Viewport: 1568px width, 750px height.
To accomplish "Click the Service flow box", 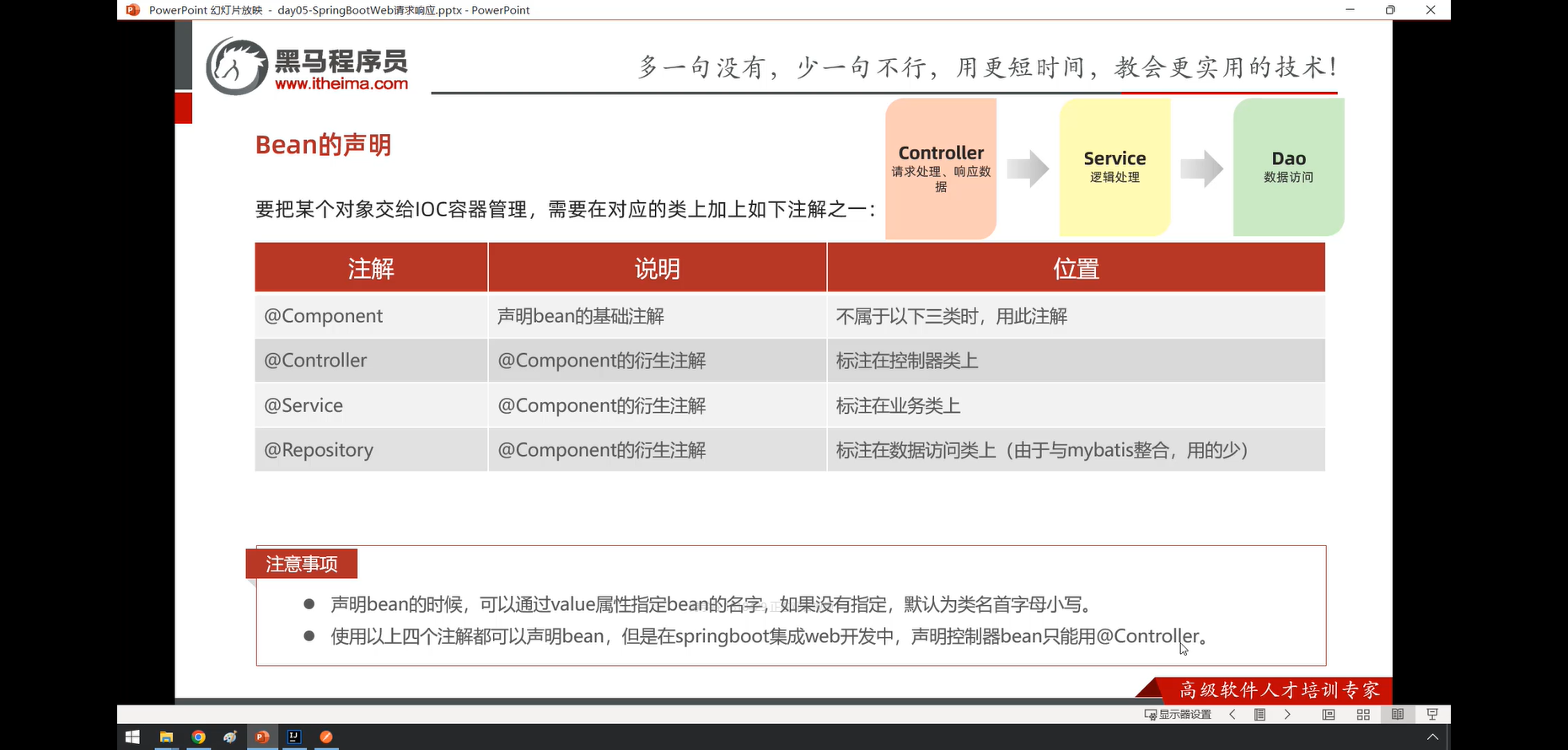I will pos(1114,167).
